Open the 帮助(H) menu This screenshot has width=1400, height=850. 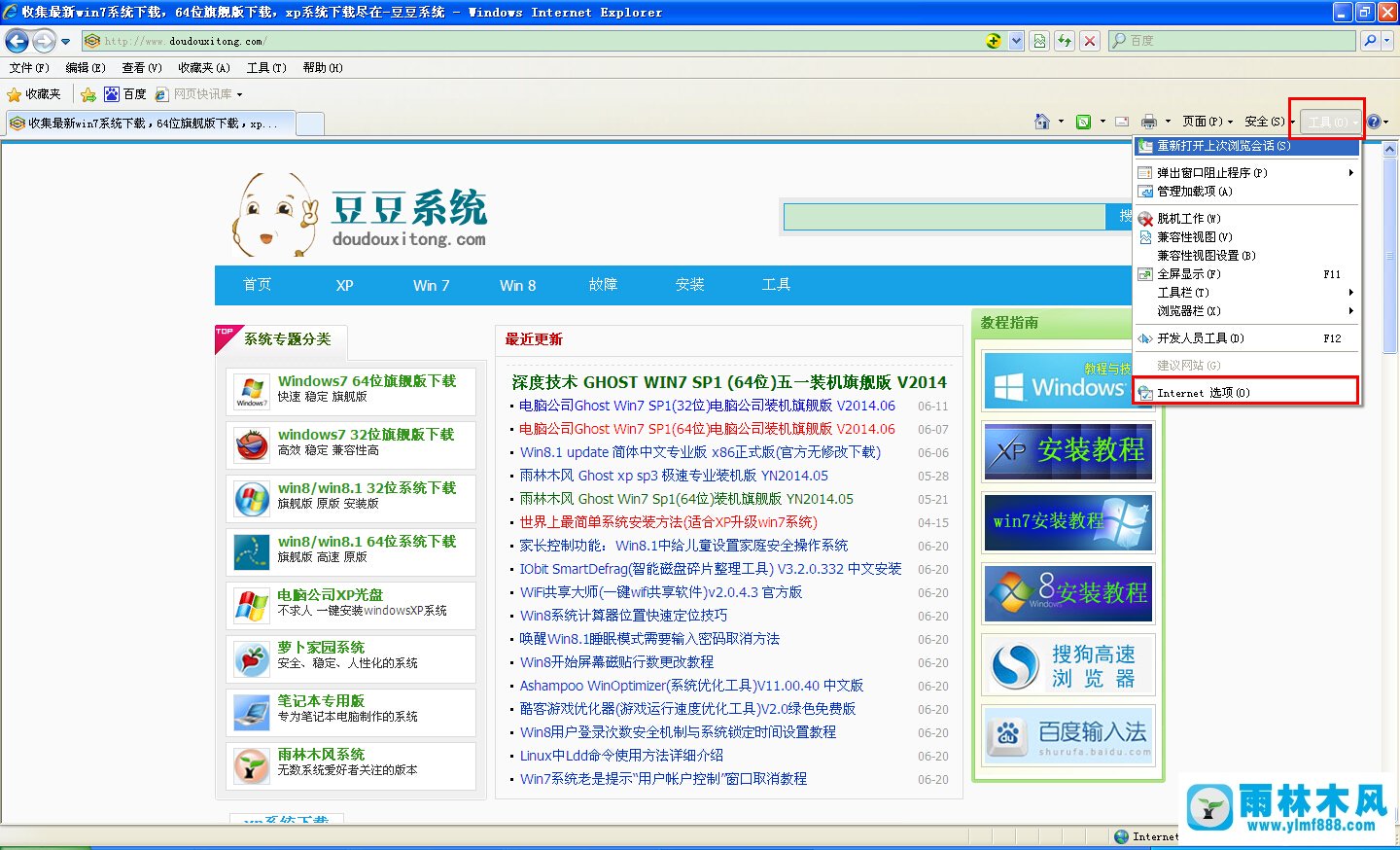click(x=323, y=68)
